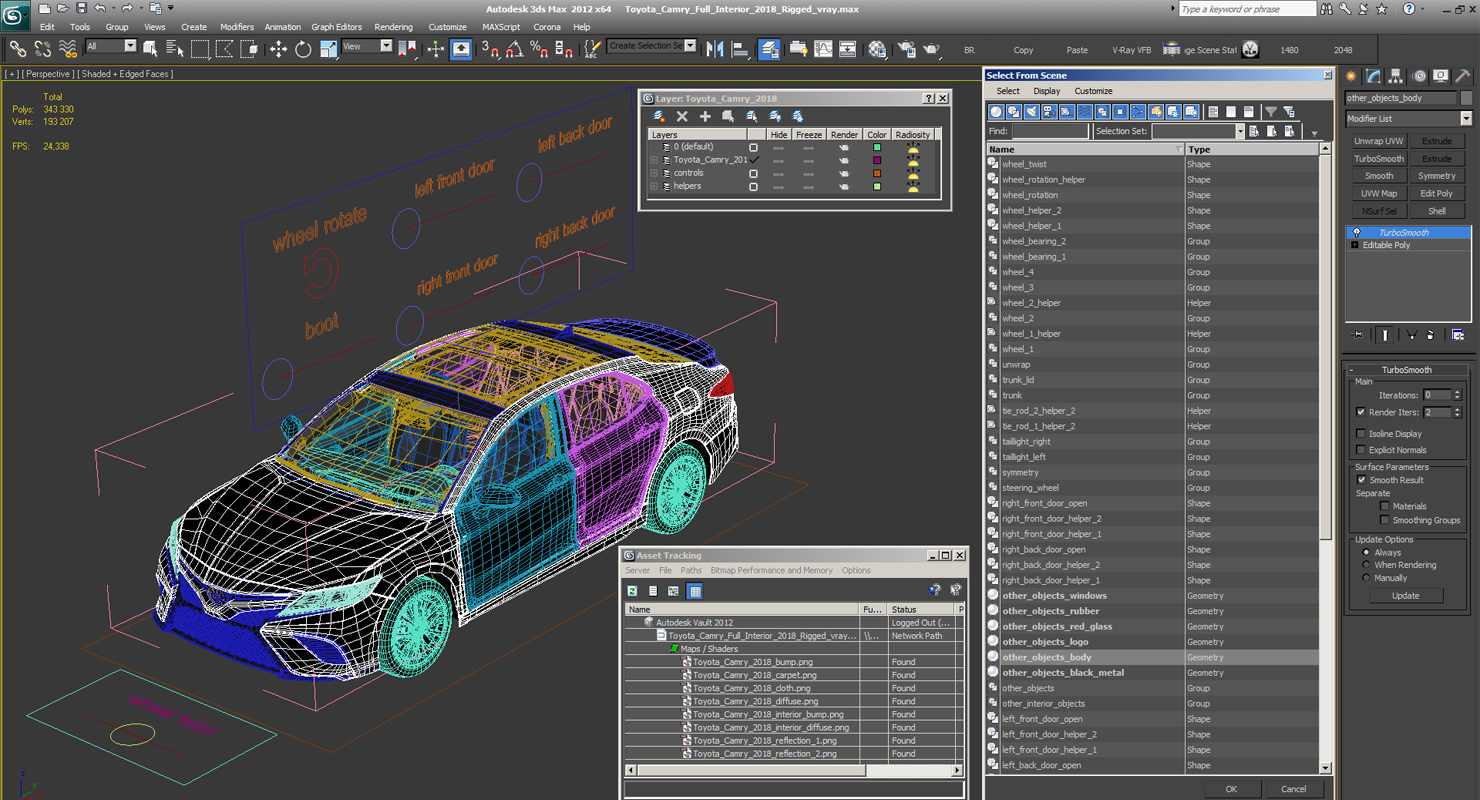Click the Unwrap UVW modifier button

tap(1379, 141)
